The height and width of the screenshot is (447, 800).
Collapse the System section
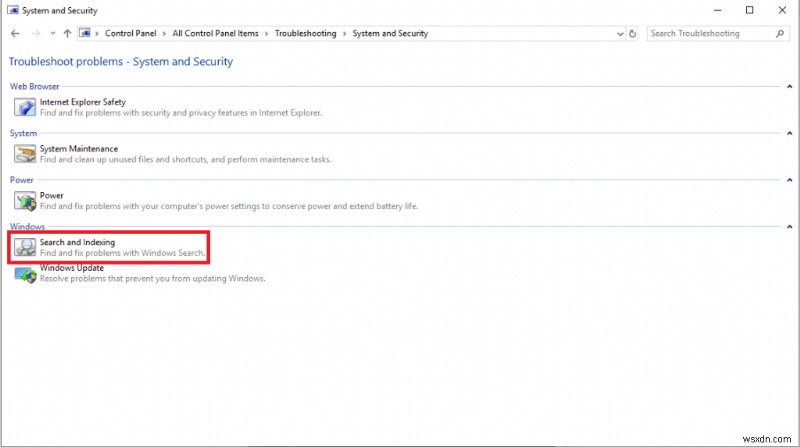(789, 133)
